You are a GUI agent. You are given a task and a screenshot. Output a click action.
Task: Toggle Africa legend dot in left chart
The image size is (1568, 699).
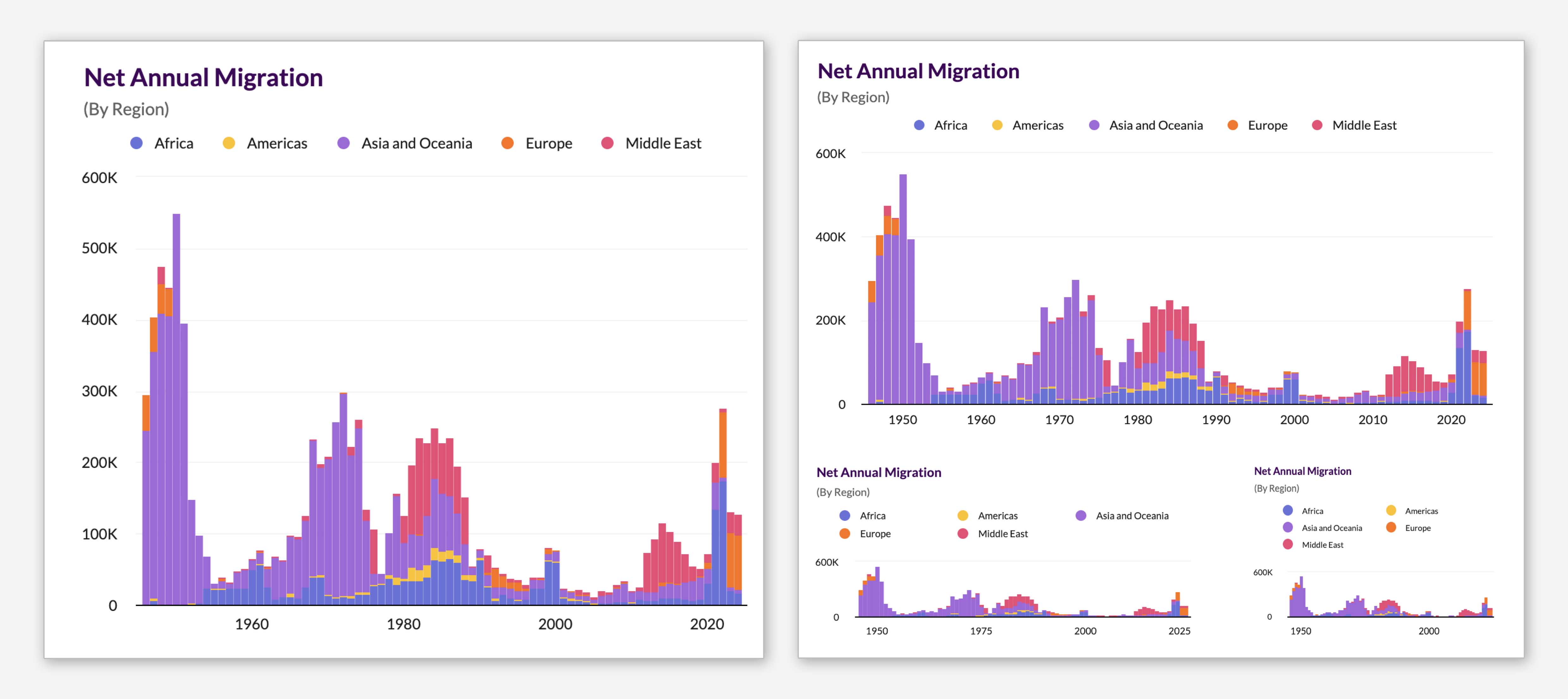[x=137, y=143]
